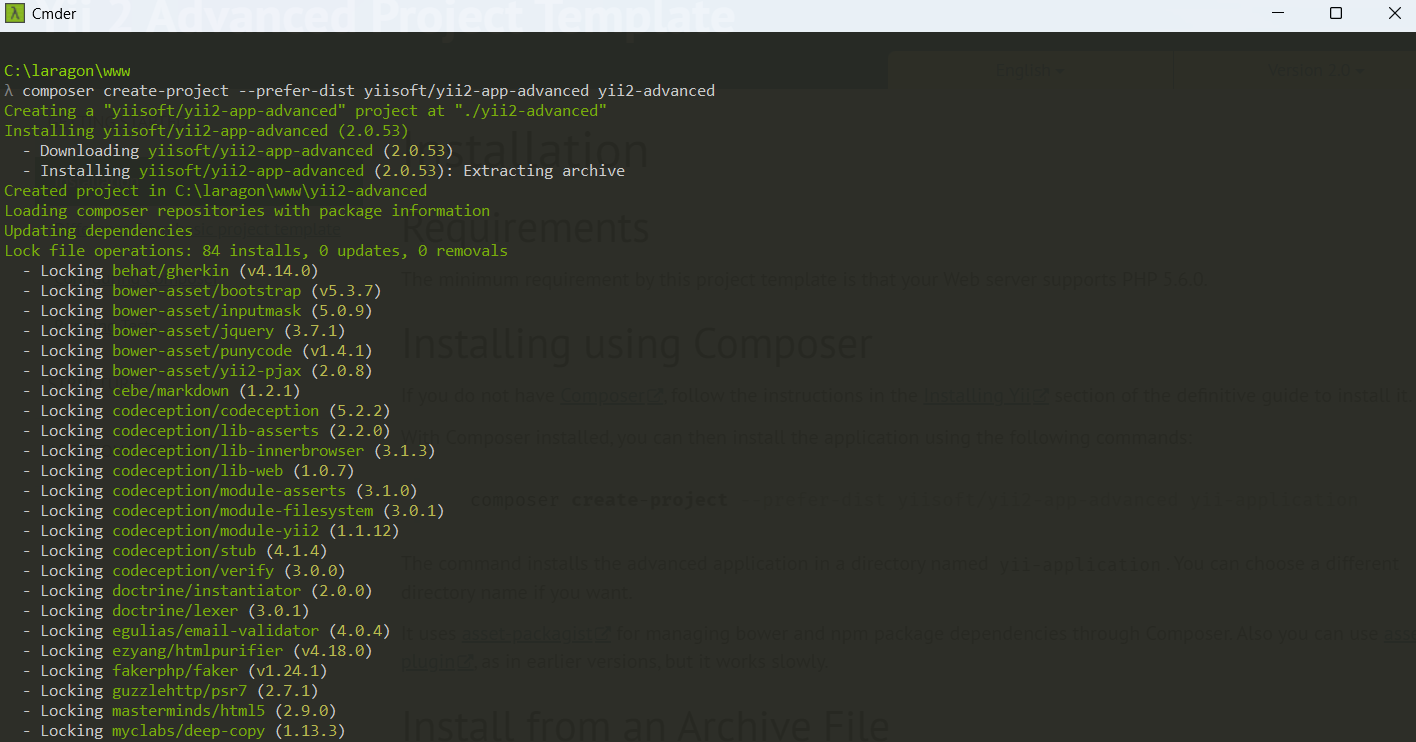Click the lambda prompt symbol before composer
The height and width of the screenshot is (742, 1416).
coord(9,91)
